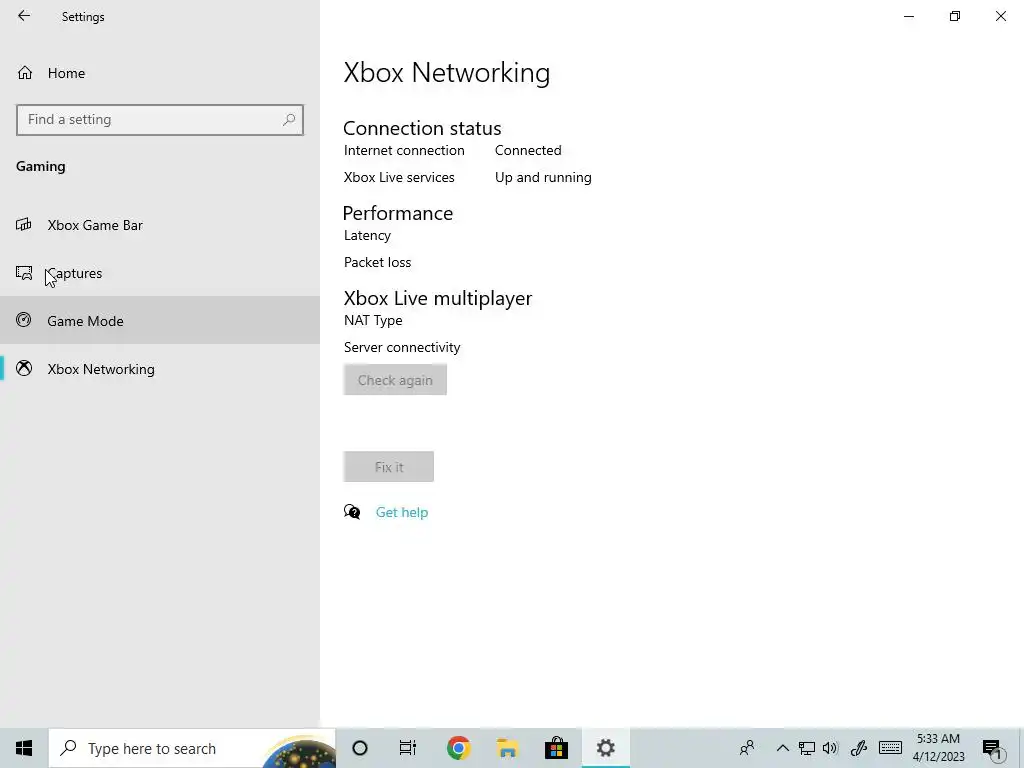The width and height of the screenshot is (1024, 768).
Task: Open Microsoft Store from the taskbar
Action: tap(556, 748)
